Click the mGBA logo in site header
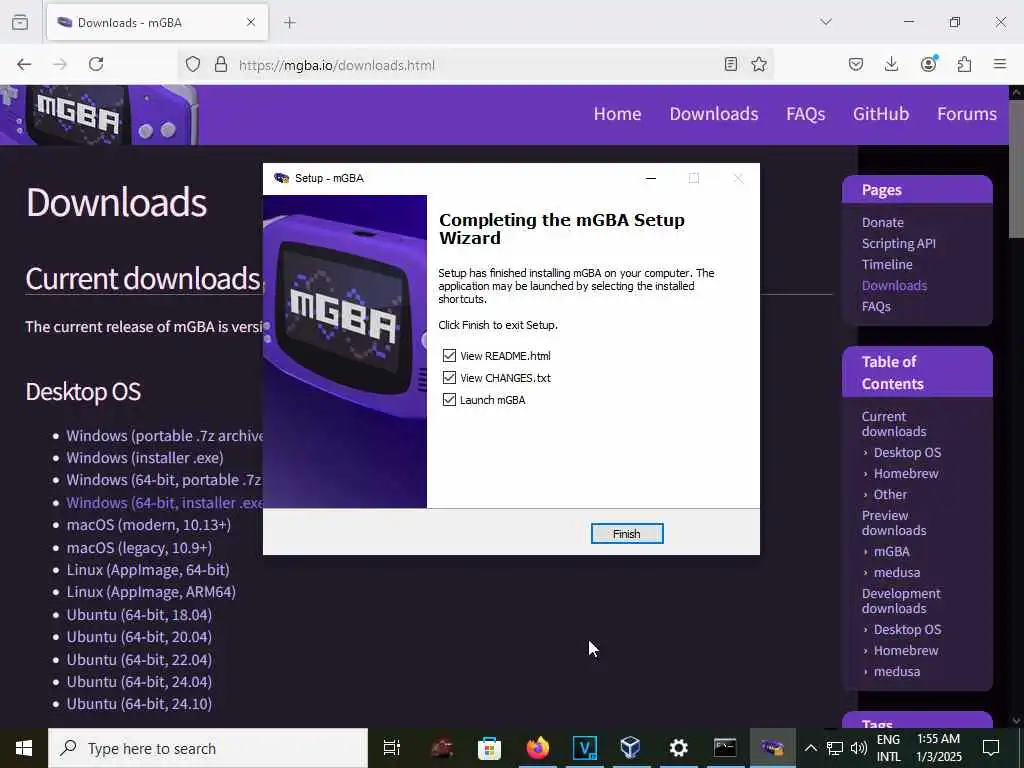The image size is (1024, 768). (x=98, y=115)
